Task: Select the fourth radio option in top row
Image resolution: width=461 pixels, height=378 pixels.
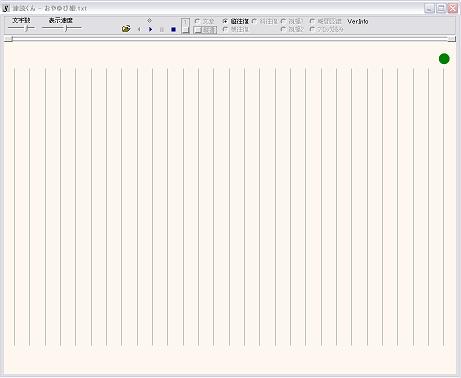Action: point(292,21)
